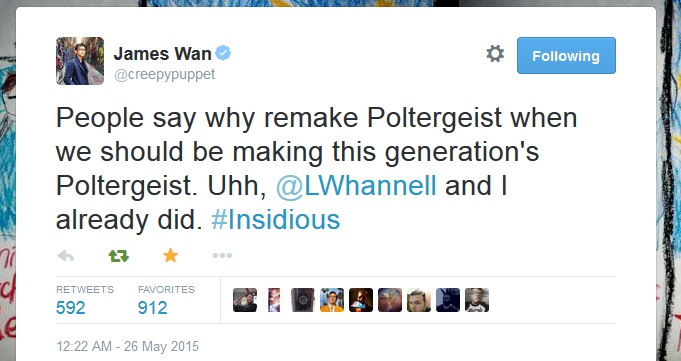This screenshot has width=681, height=361.
Task: Click the avatar with orange jacket
Action: [x=332, y=300]
